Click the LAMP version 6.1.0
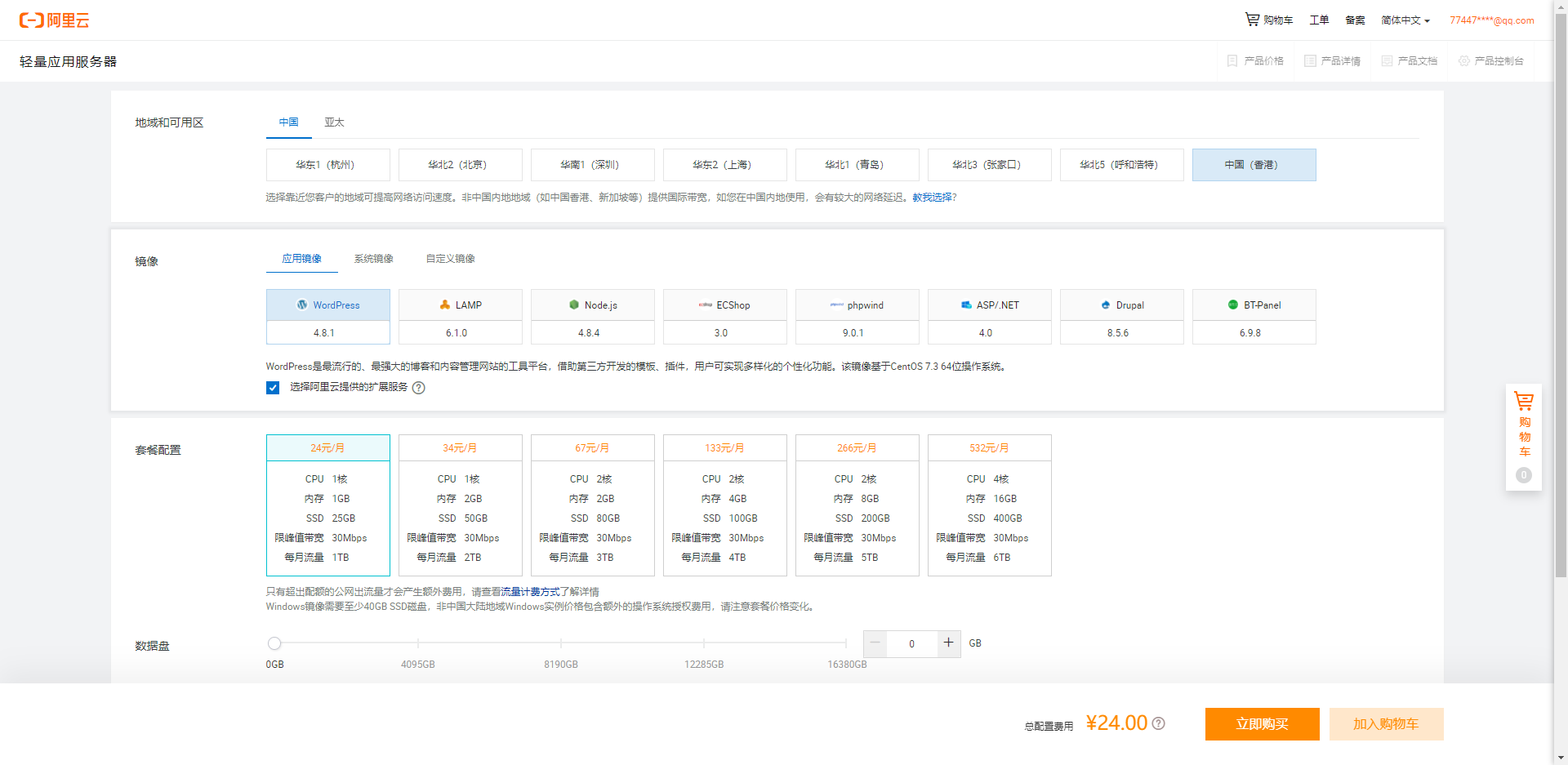 click(461, 333)
